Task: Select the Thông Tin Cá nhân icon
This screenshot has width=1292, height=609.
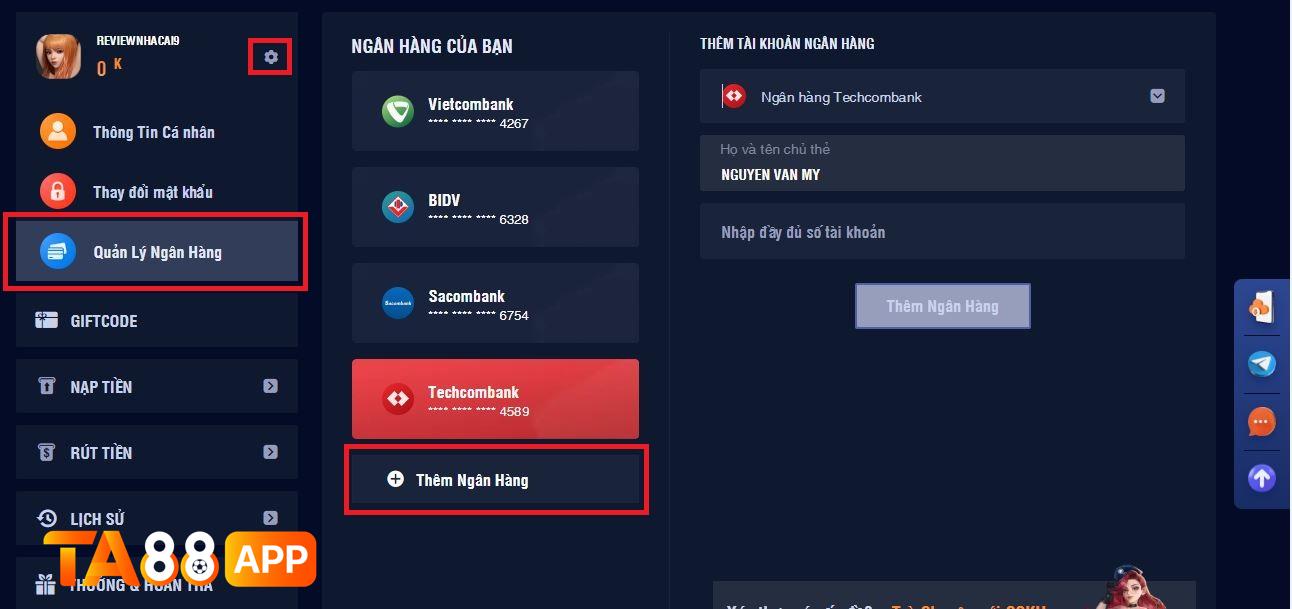Action: click(x=57, y=131)
